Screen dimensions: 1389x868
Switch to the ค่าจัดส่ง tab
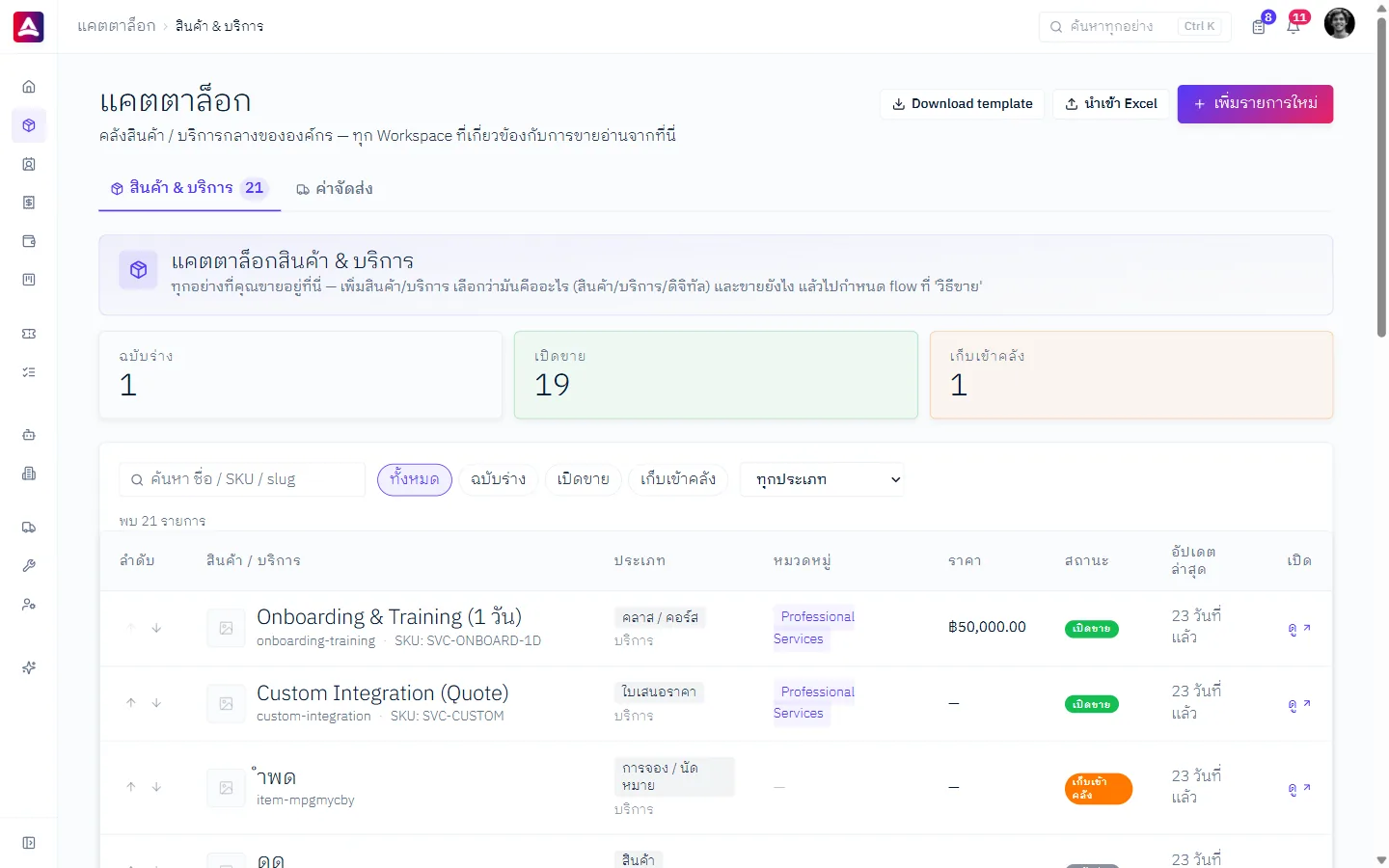[x=335, y=189]
